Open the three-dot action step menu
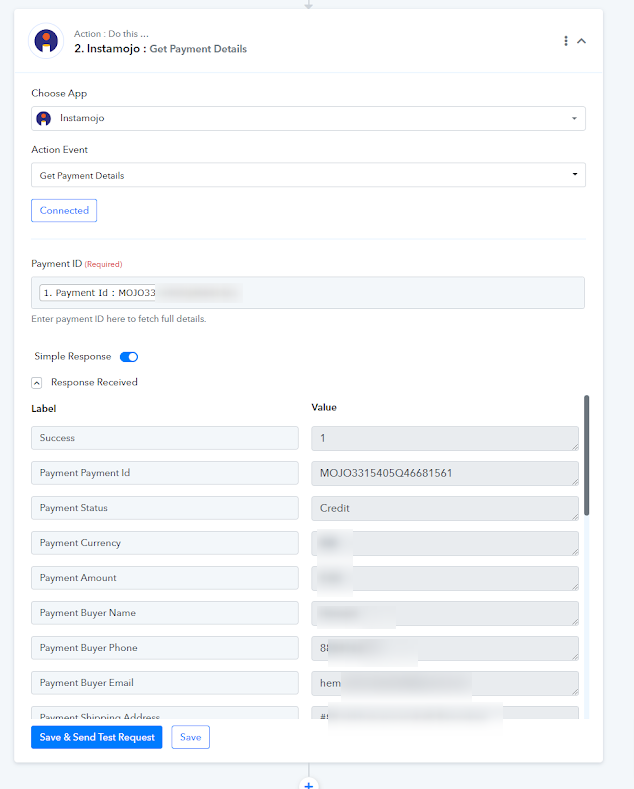 pos(566,41)
